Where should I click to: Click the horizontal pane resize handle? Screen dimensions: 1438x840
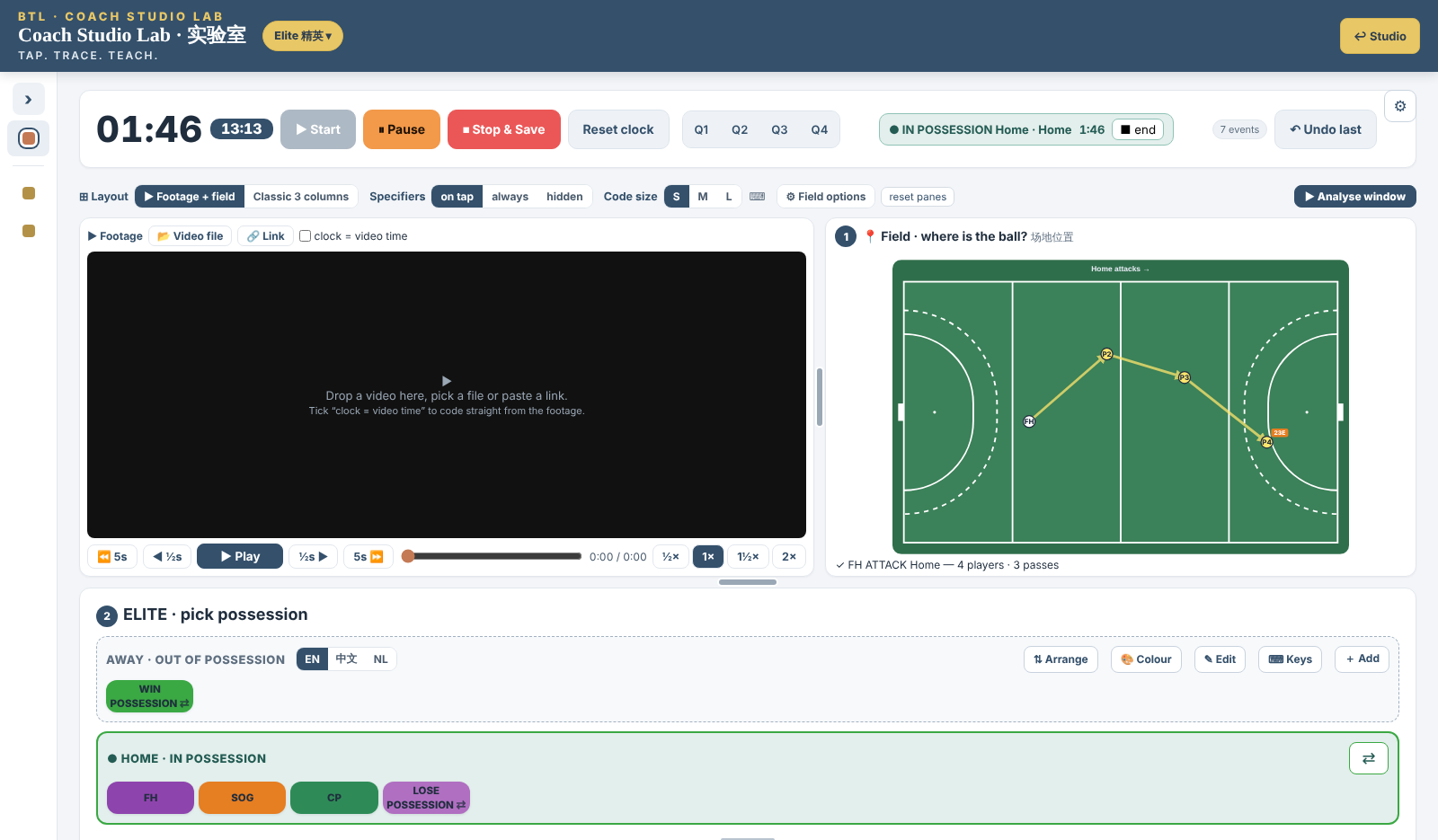[748, 582]
